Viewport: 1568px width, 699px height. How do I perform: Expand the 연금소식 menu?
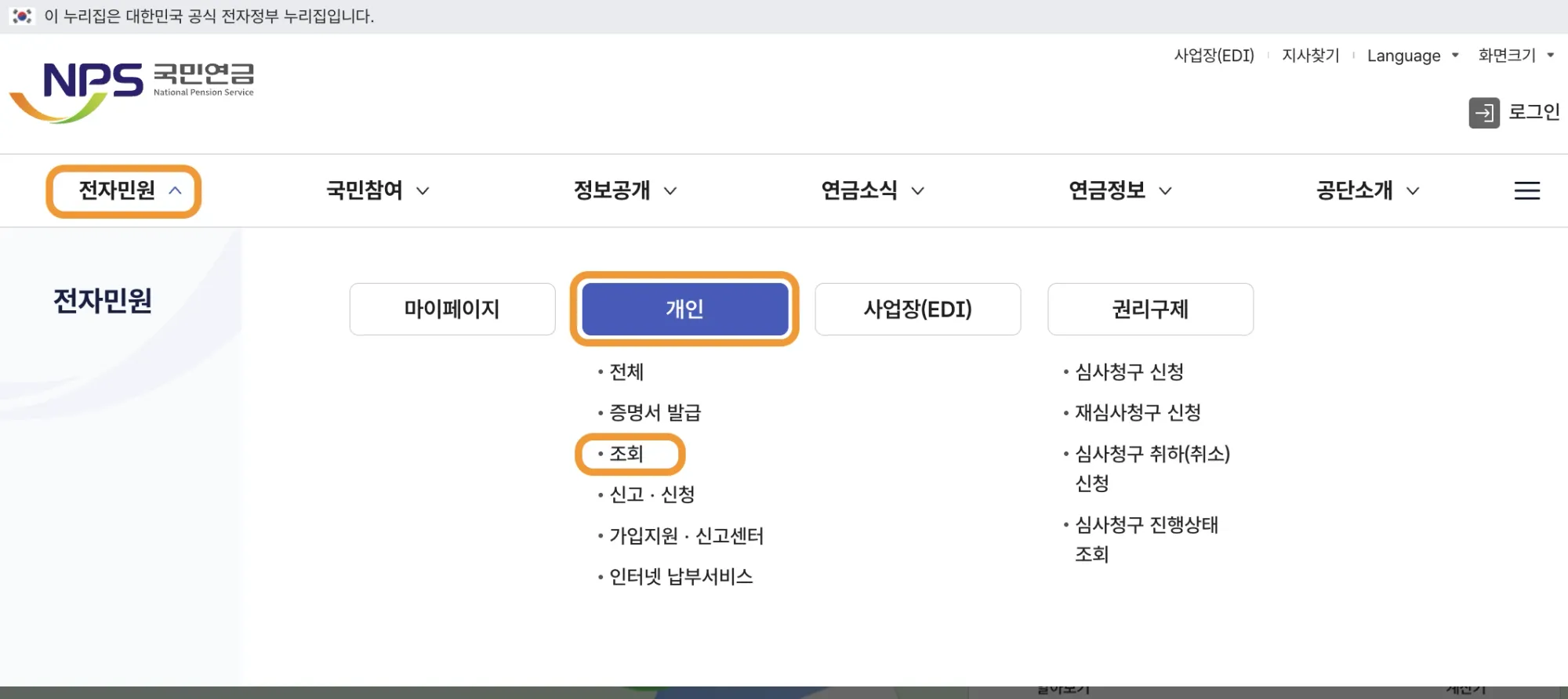pyautogui.click(x=873, y=190)
